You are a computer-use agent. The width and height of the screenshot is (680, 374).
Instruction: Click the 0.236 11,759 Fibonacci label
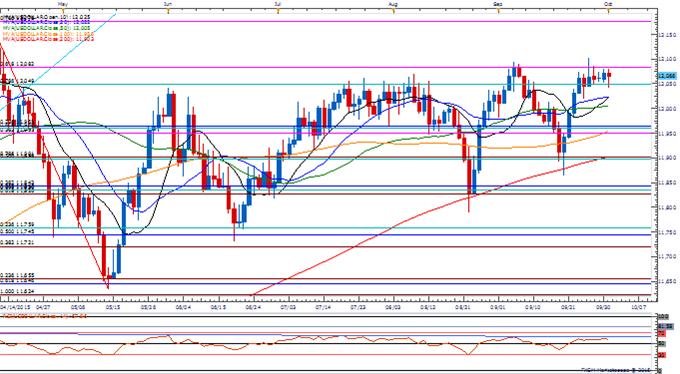tap(17, 224)
